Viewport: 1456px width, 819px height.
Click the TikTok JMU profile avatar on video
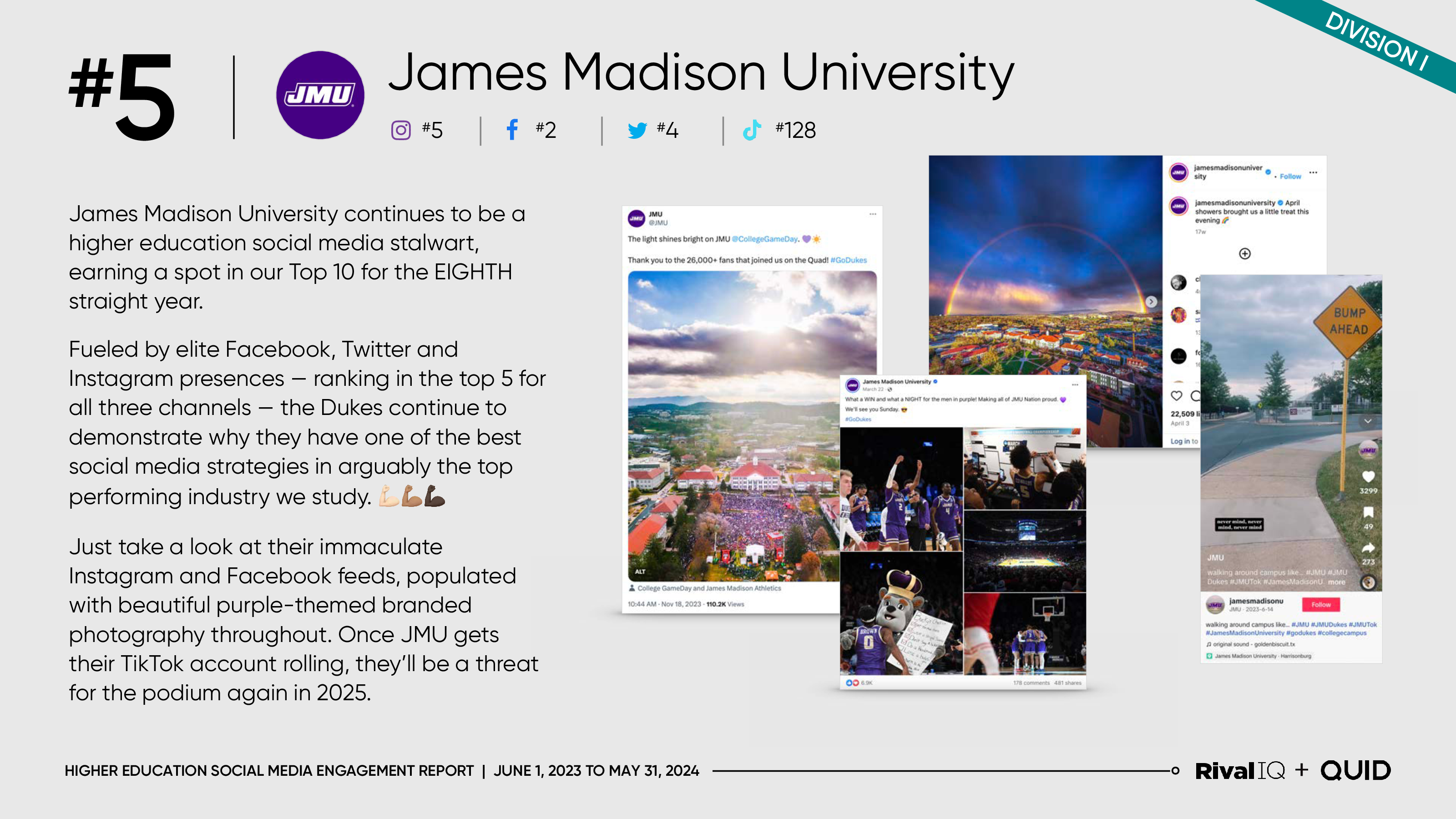click(x=1368, y=450)
